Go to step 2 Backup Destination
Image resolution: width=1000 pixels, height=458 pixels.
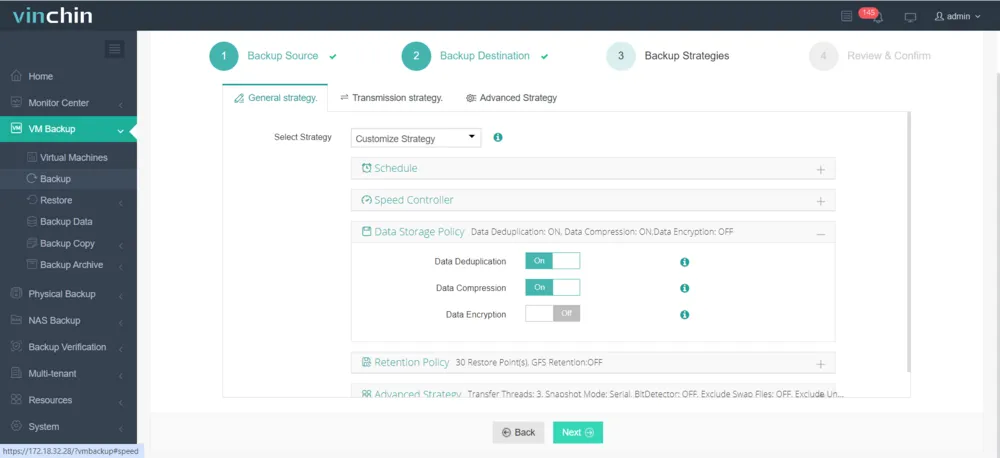coord(474,56)
